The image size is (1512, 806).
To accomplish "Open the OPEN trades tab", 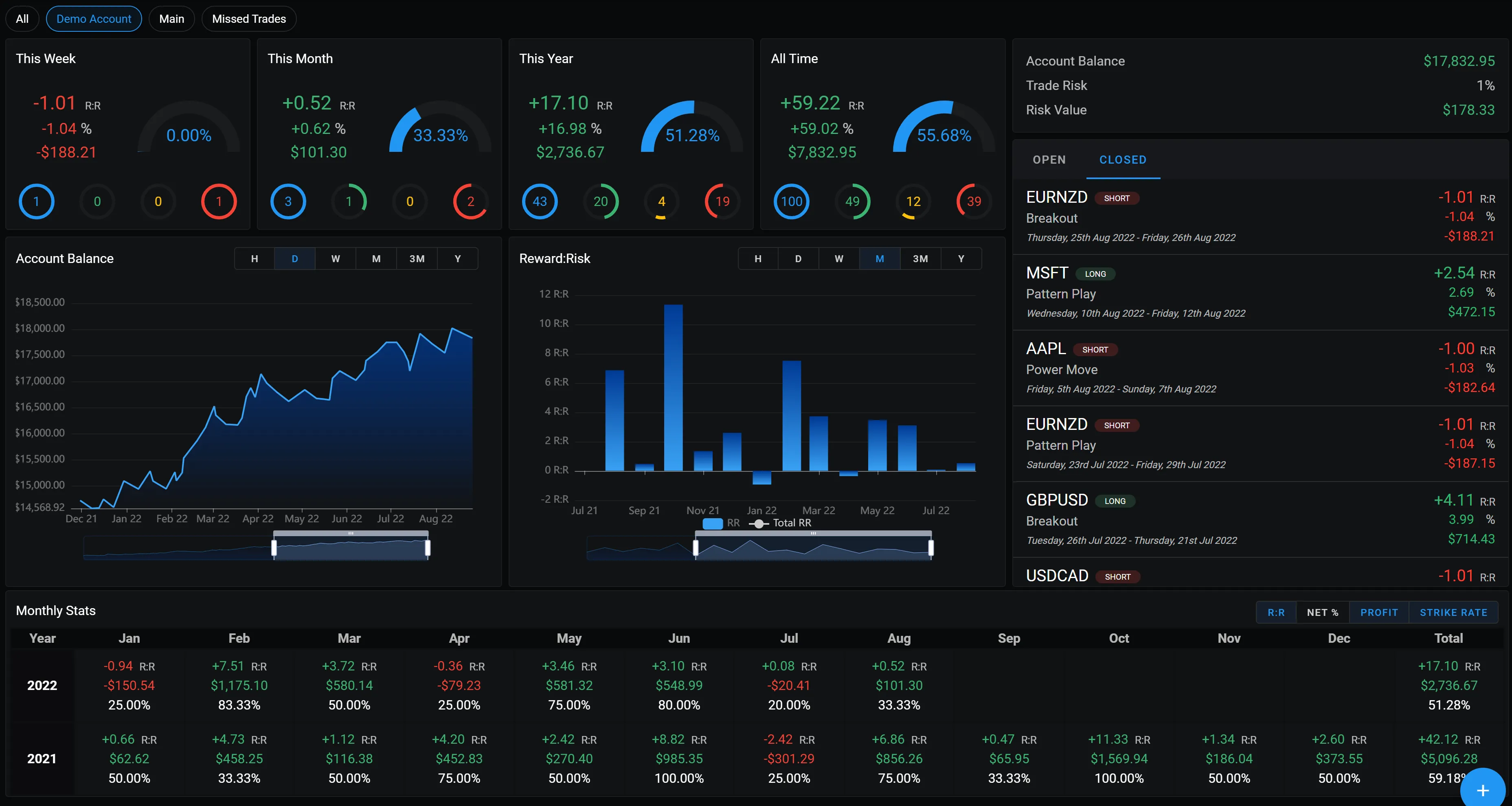I will 1049,160.
